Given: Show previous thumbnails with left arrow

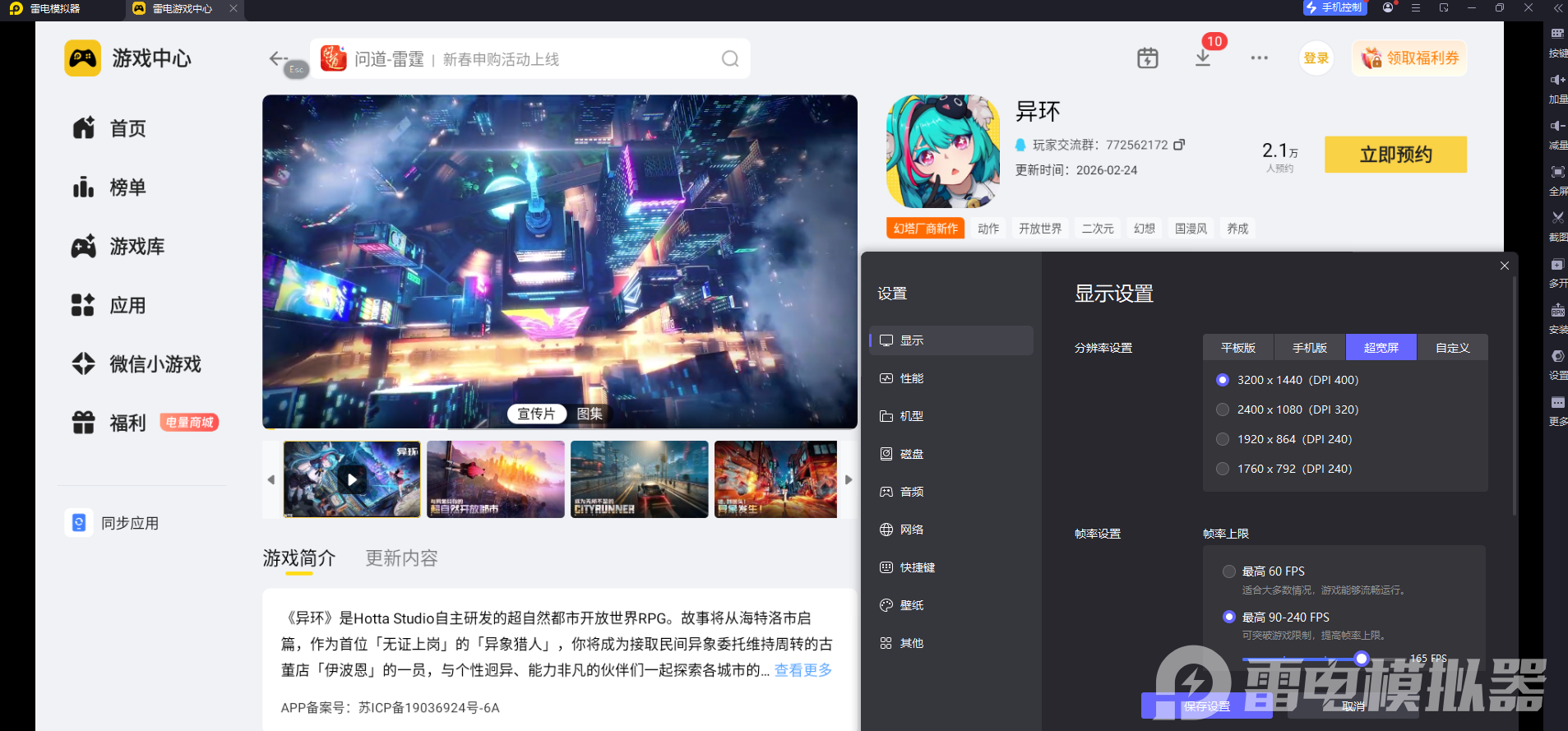Looking at the screenshot, I should [271, 479].
